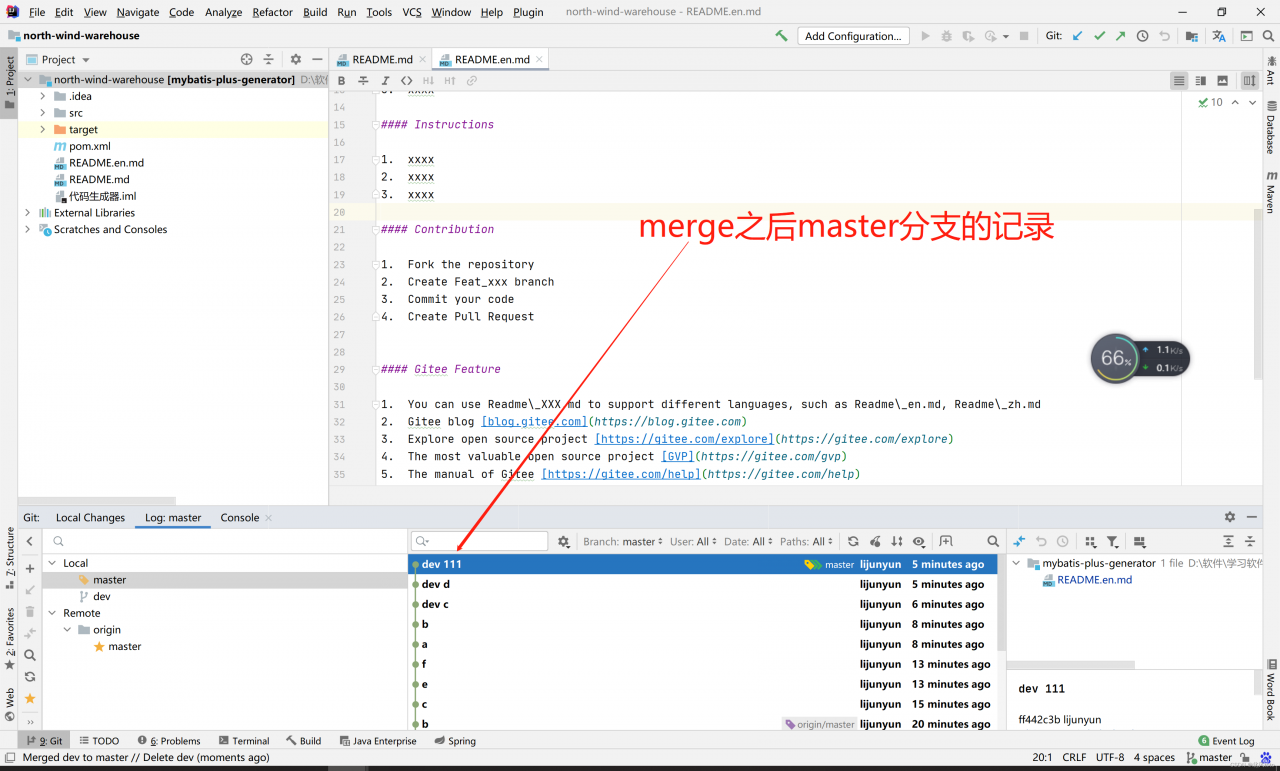Open Git log filter settings gear
1280x771 pixels.
coord(564,541)
